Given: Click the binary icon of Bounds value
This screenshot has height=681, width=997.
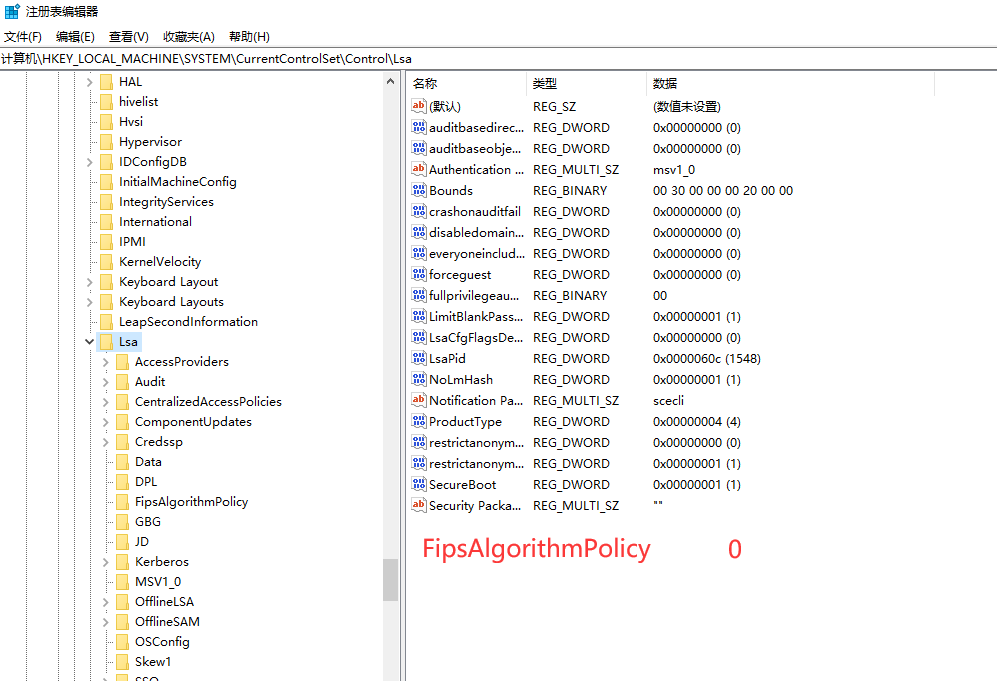Looking at the screenshot, I should 418,190.
